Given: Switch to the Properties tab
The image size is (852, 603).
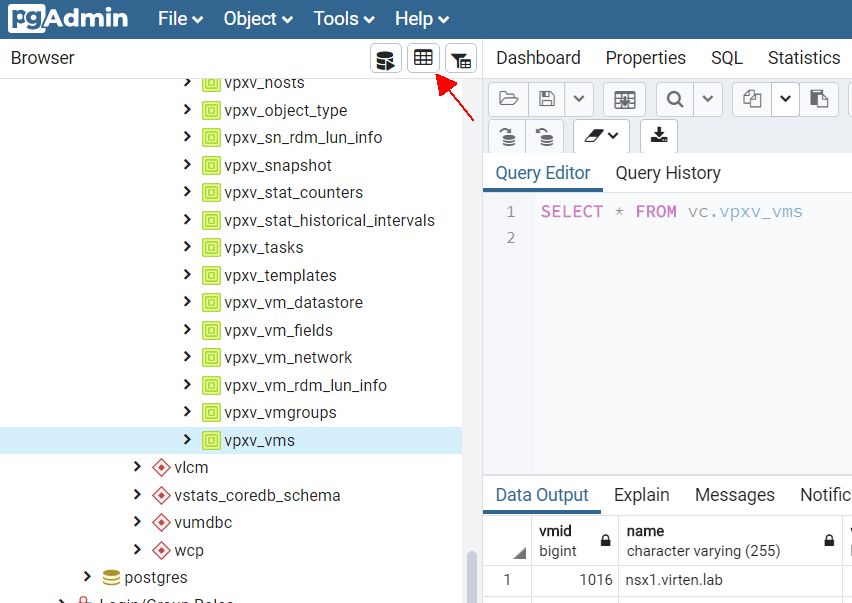Looking at the screenshot, I should 646,58.
